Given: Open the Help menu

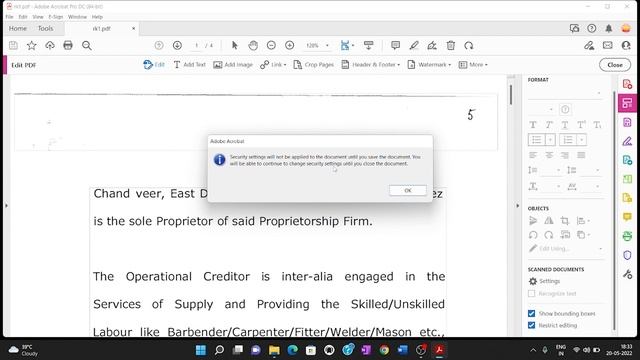Looking at the screenshot, I should tap(97, 17).
